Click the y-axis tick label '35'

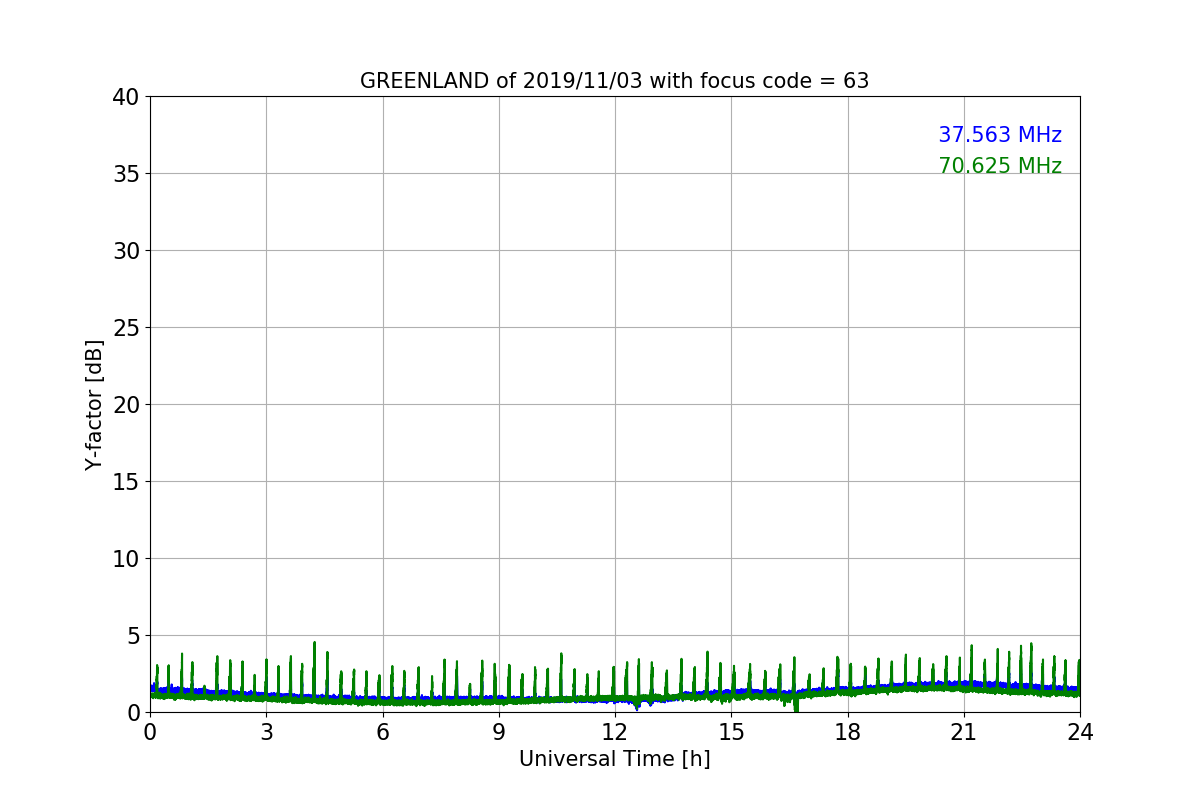(126, 174)
